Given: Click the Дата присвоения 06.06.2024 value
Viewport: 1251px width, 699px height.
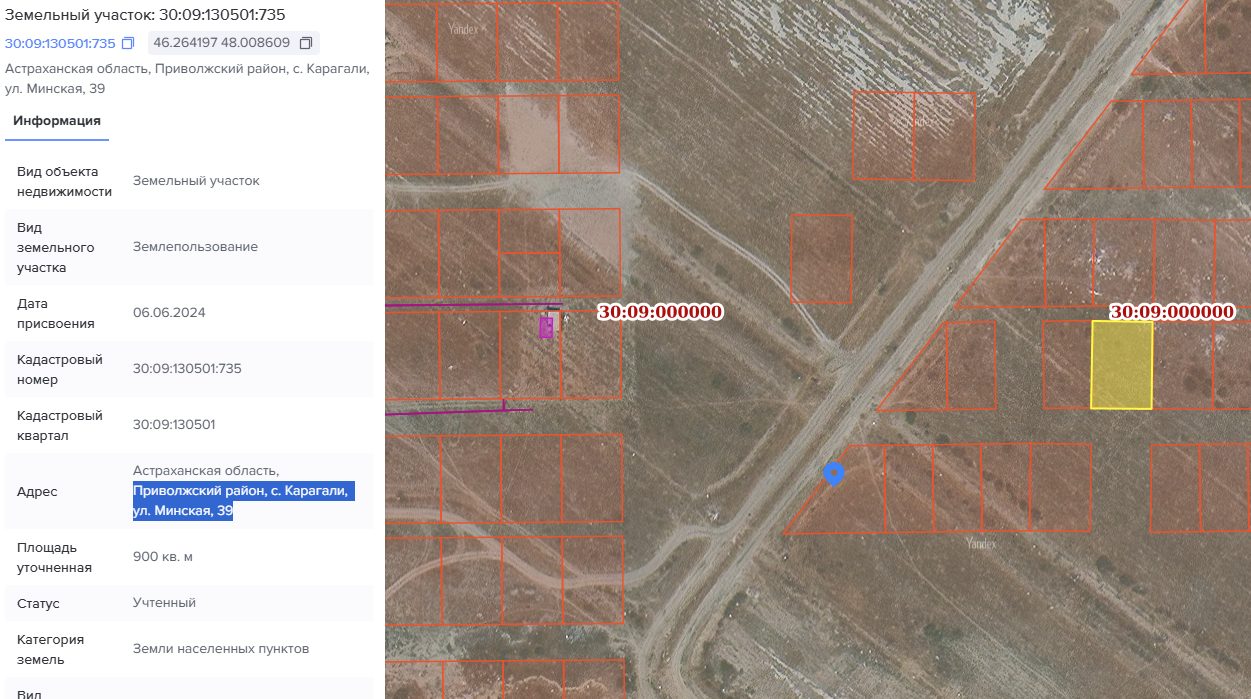Looking at the screenshot, I should point(169,313).
